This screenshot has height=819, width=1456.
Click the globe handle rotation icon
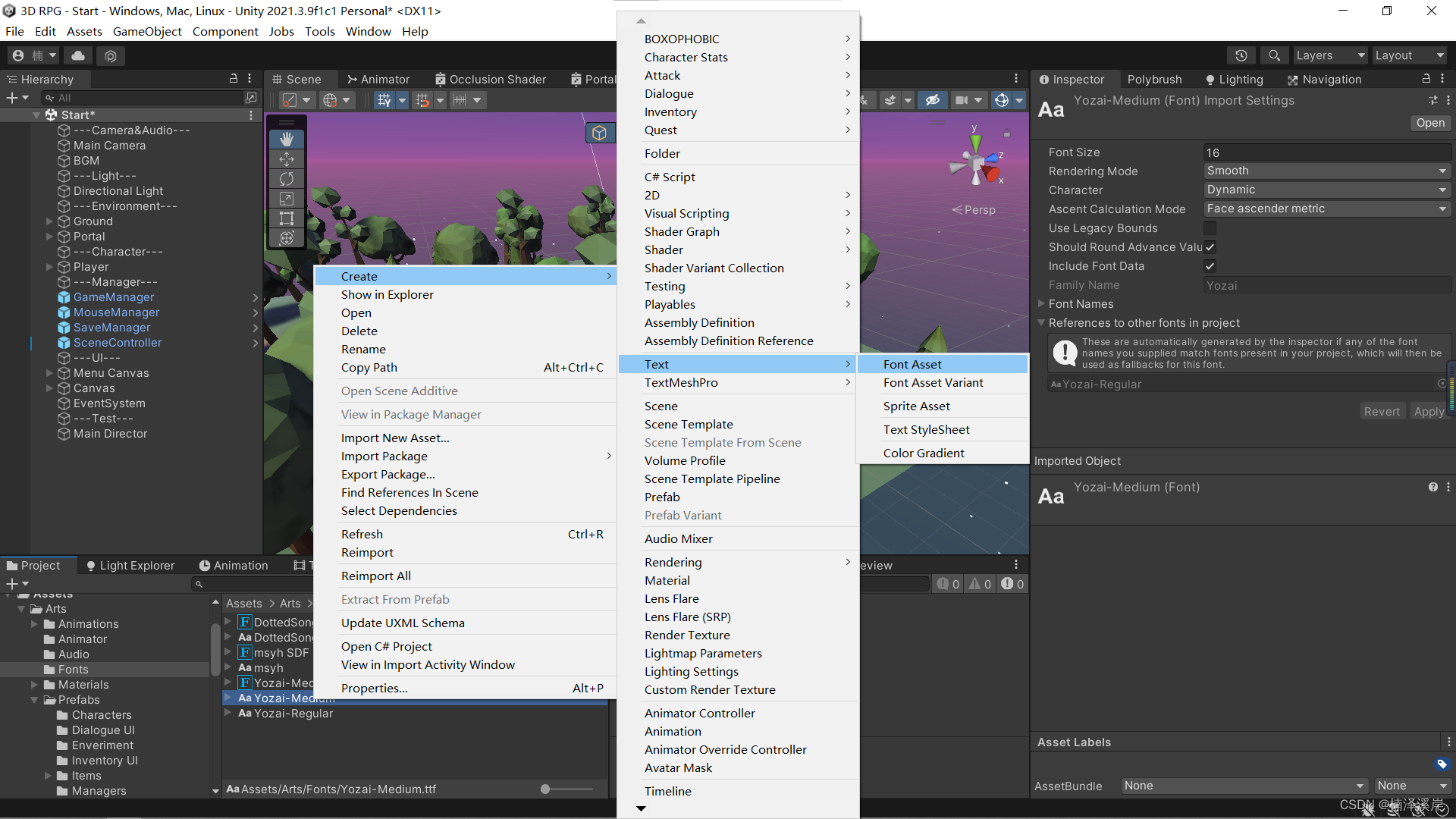329,100
